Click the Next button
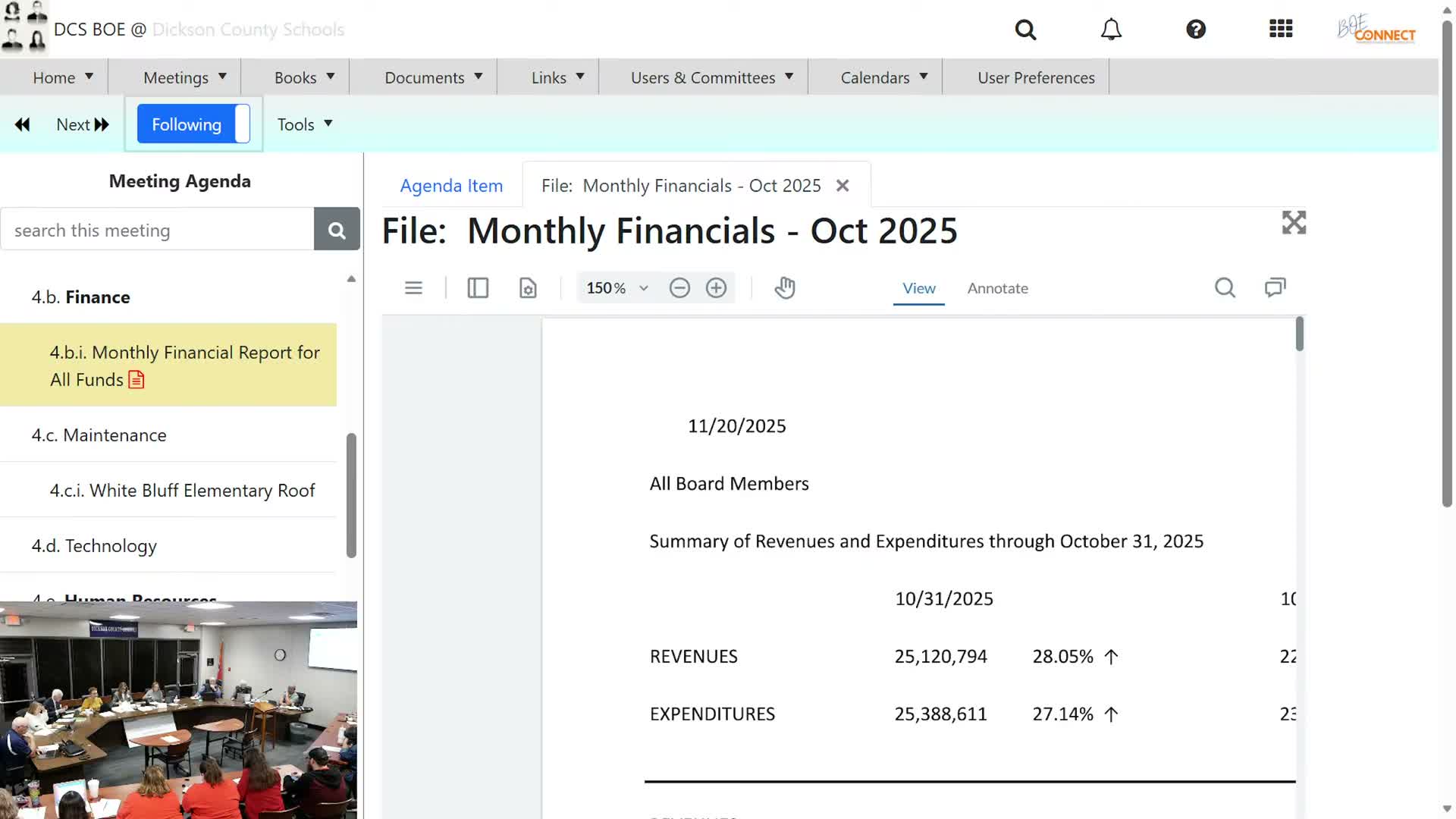The height and width of the screenshot is (819, 1456). click(x=83, y=124)
